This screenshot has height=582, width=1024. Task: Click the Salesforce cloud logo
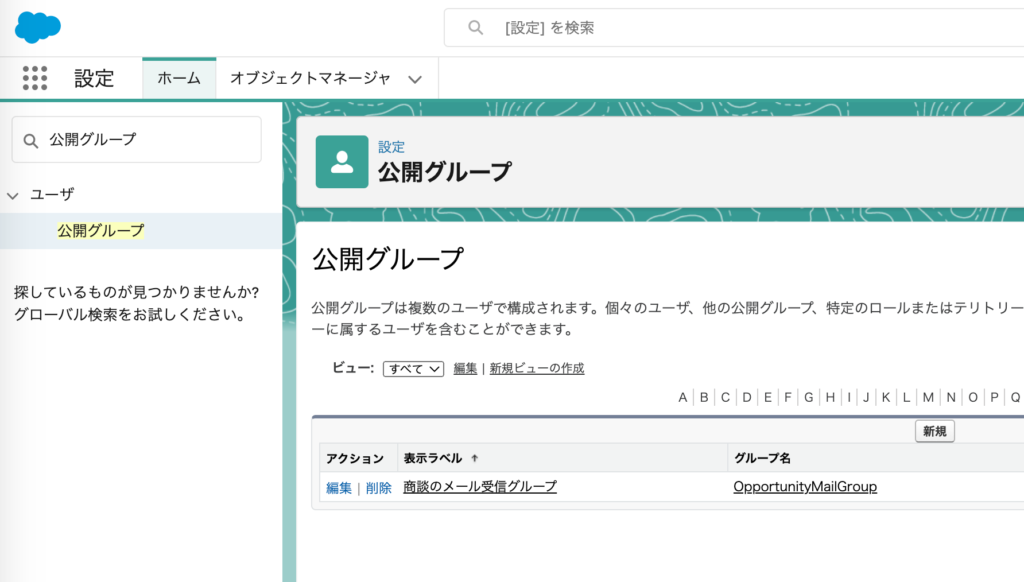point(38,27)
